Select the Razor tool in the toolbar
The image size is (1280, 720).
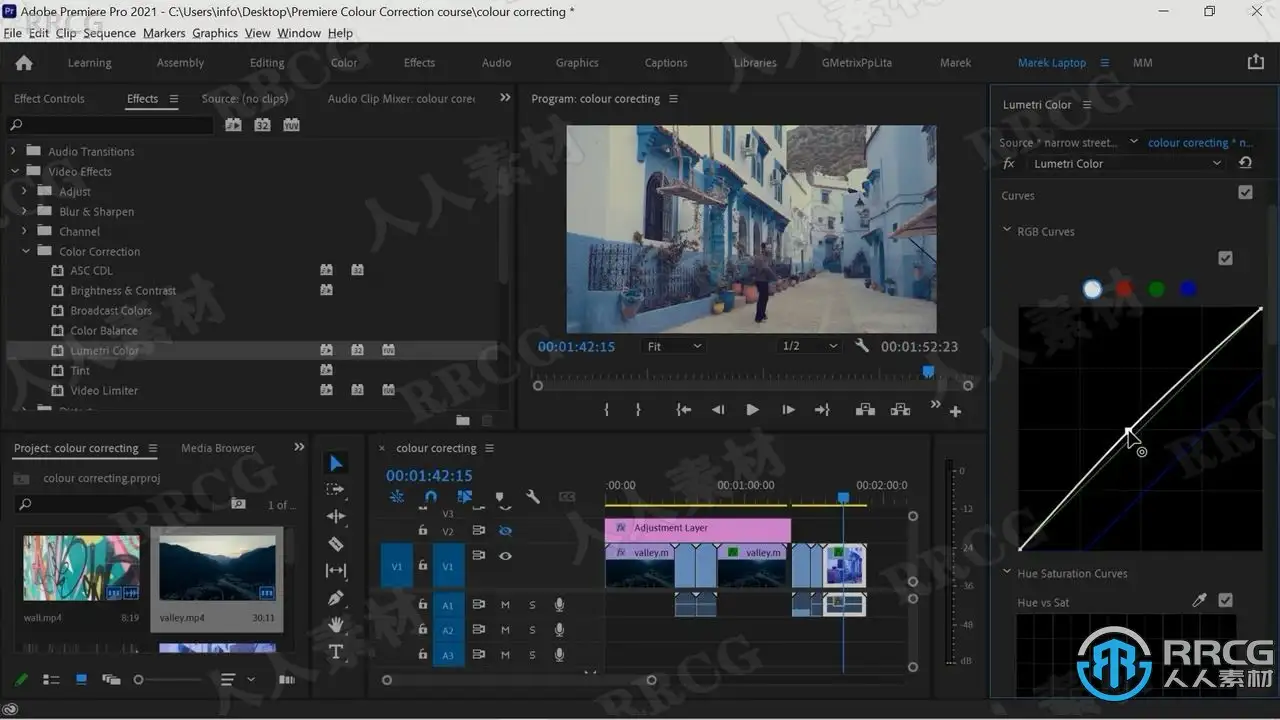click(336, 544)
